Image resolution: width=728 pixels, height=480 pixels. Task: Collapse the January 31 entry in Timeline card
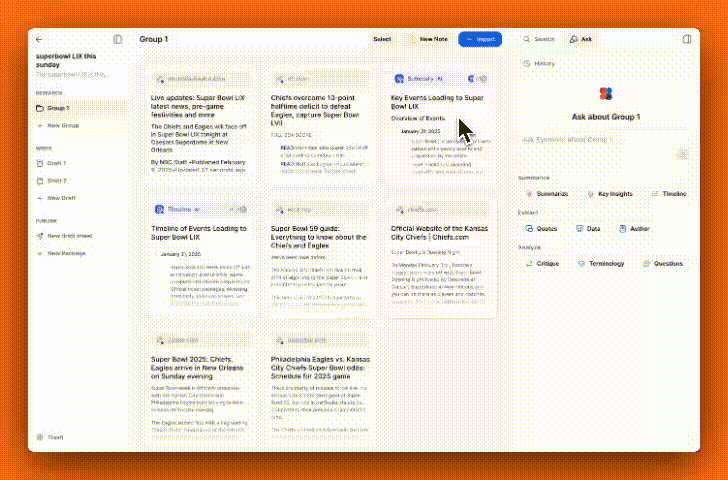(156, 254)
